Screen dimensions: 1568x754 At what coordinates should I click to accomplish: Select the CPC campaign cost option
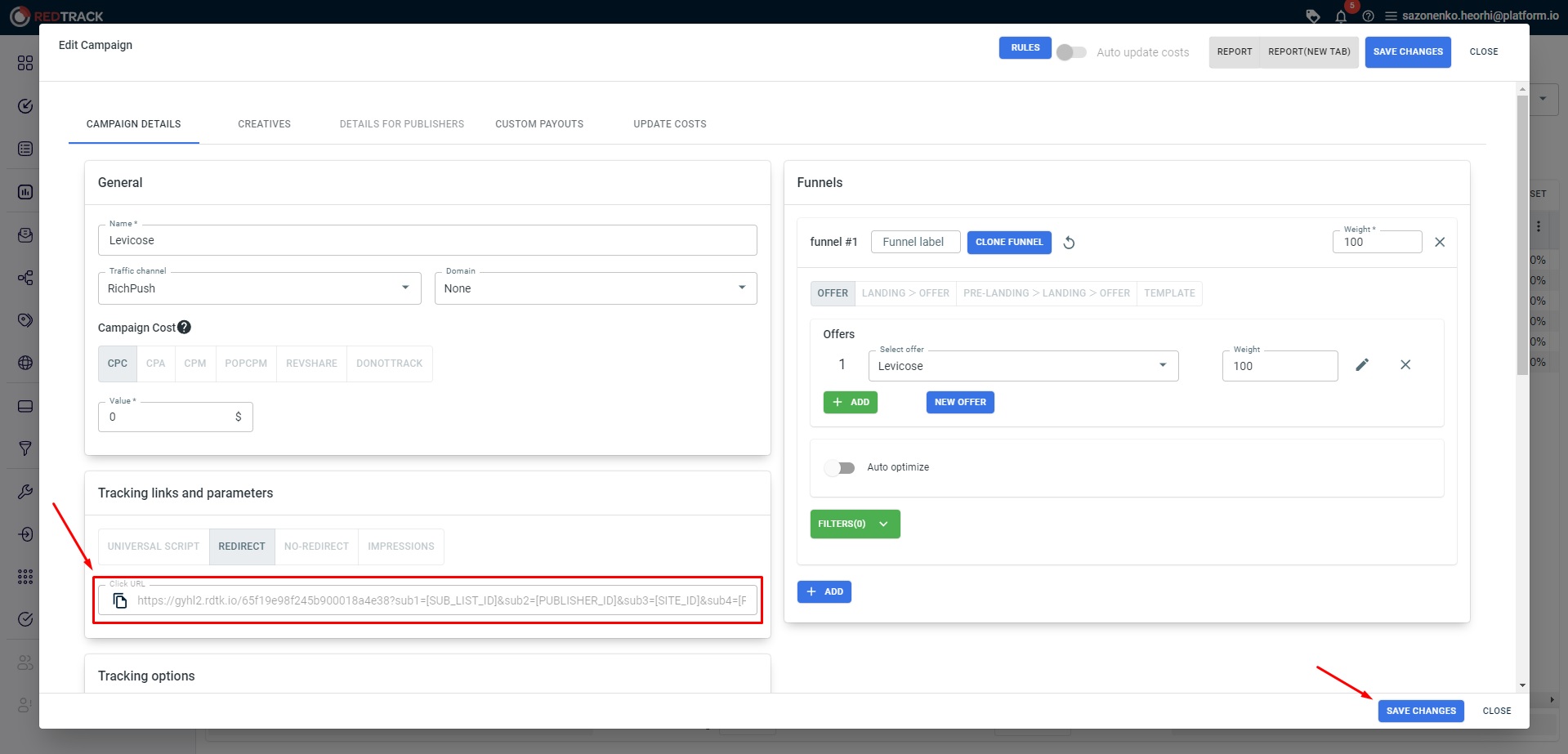pyautogui.click(x=117, y=363)
